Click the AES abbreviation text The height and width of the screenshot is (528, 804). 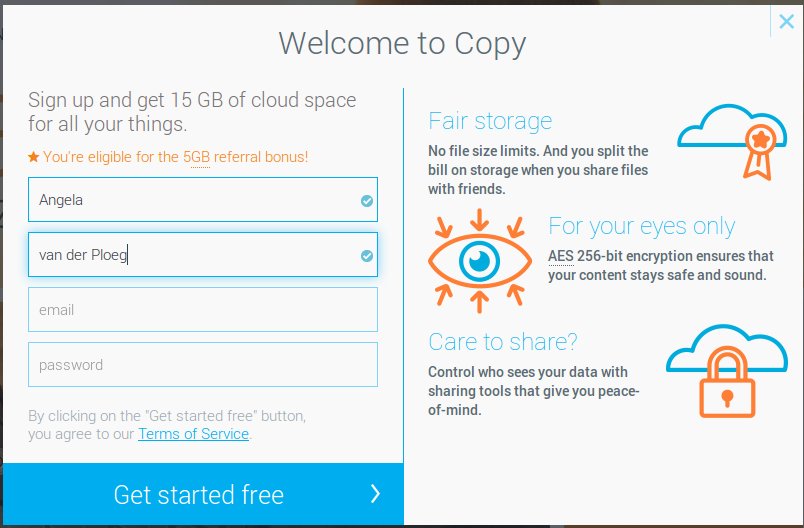(561, 256)
